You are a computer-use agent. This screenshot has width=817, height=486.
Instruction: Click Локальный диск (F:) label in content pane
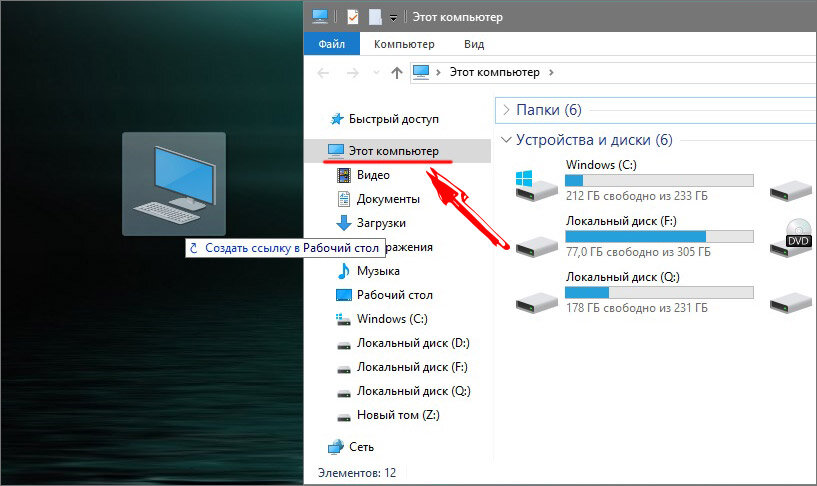pyautogui.click(x=621, y=221)
